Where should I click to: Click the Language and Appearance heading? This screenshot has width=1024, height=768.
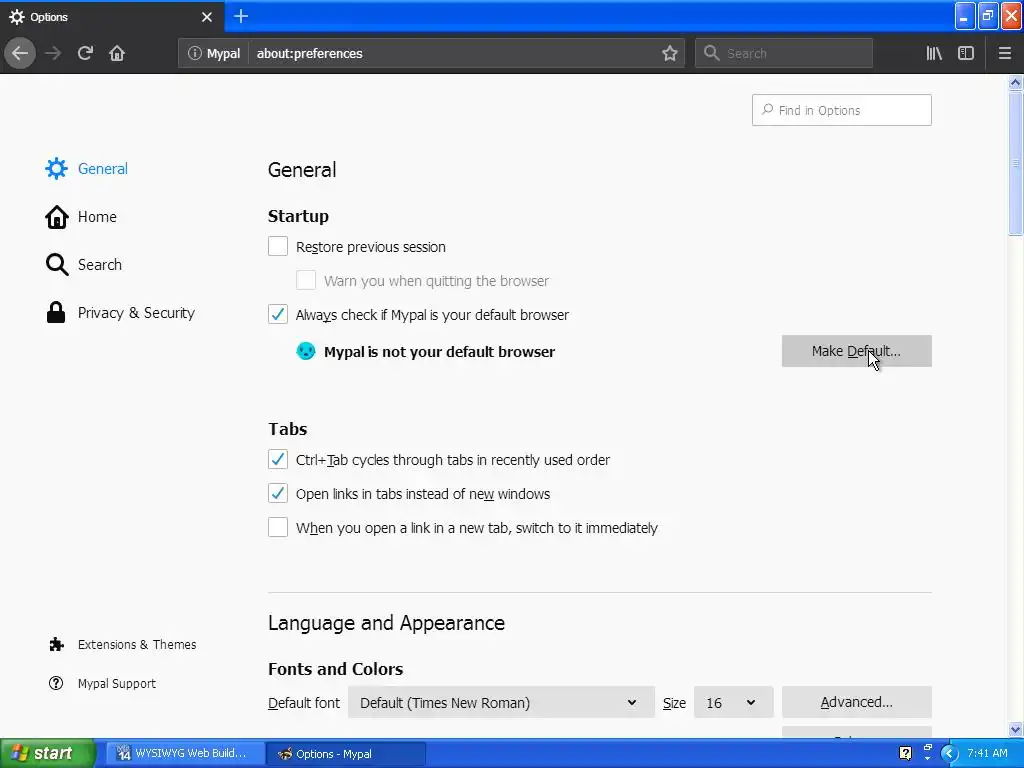(x=387, y=623)
